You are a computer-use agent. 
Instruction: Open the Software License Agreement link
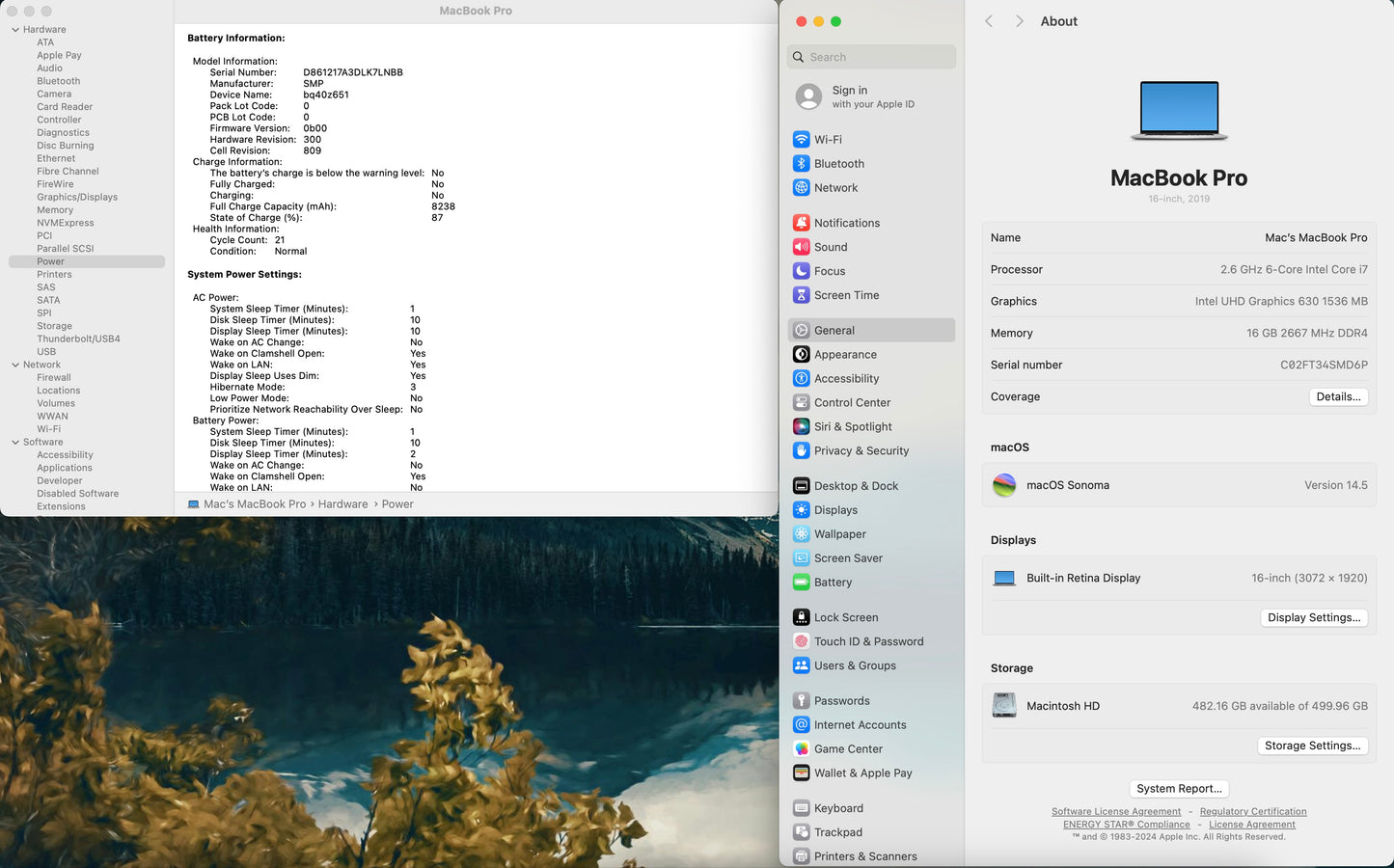pos(1115,812)
